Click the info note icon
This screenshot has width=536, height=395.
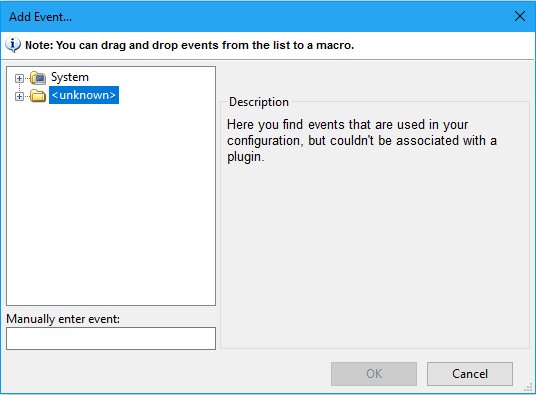(x=13, y=45)
